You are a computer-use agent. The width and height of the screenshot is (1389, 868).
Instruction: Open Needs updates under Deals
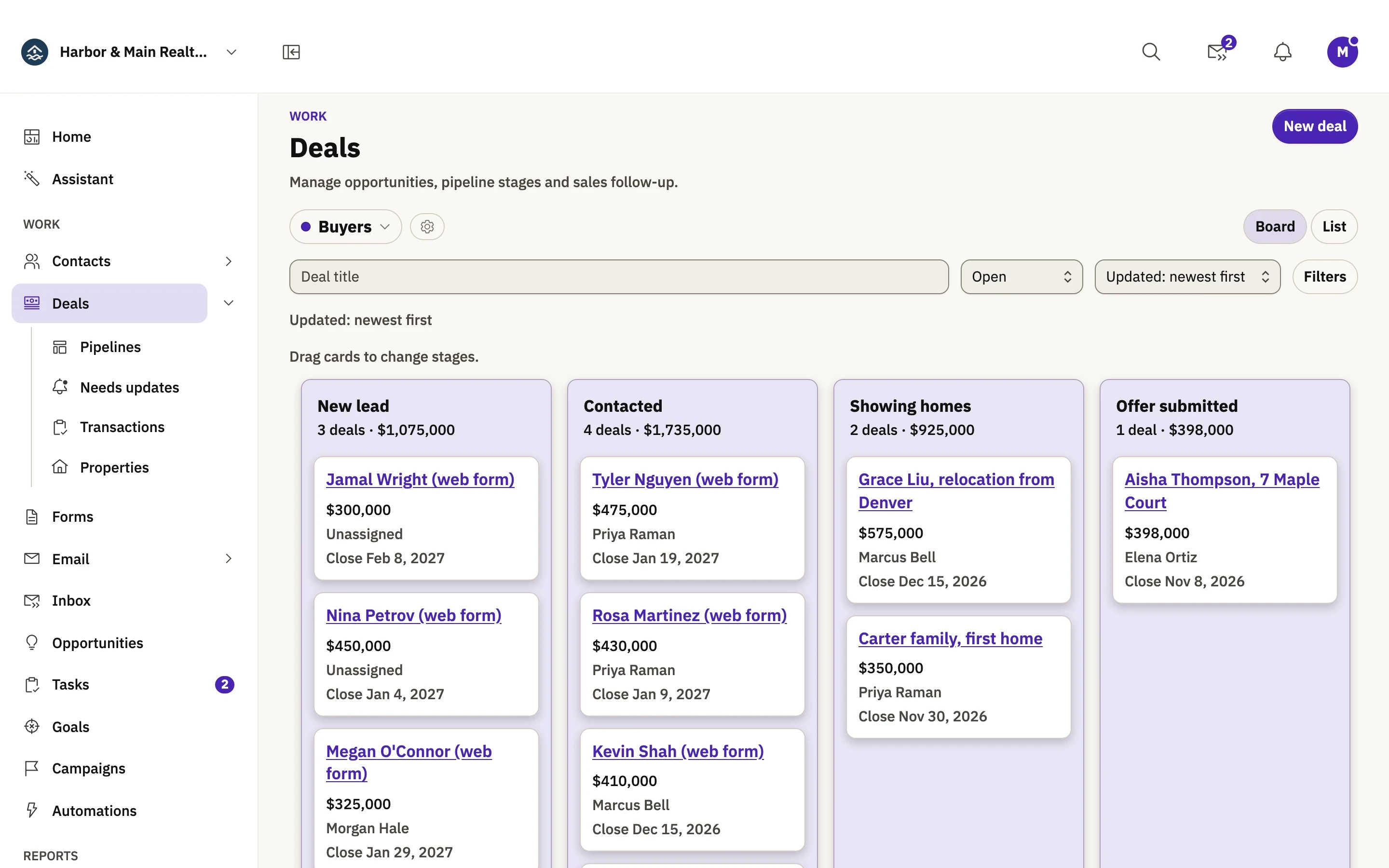pyautogui.click(x=129, y=388)
